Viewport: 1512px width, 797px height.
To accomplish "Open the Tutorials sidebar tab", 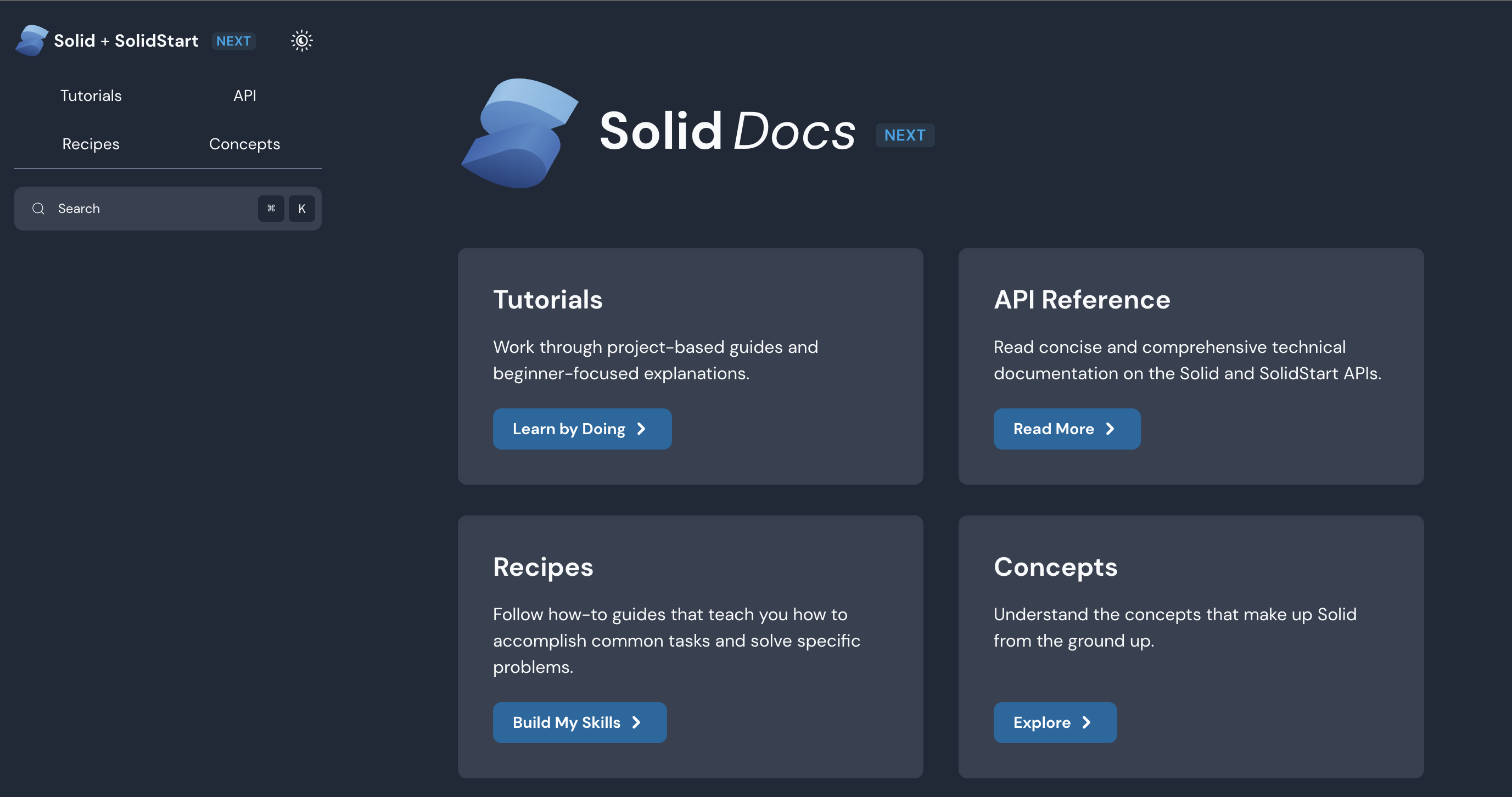I will point(91,96).
